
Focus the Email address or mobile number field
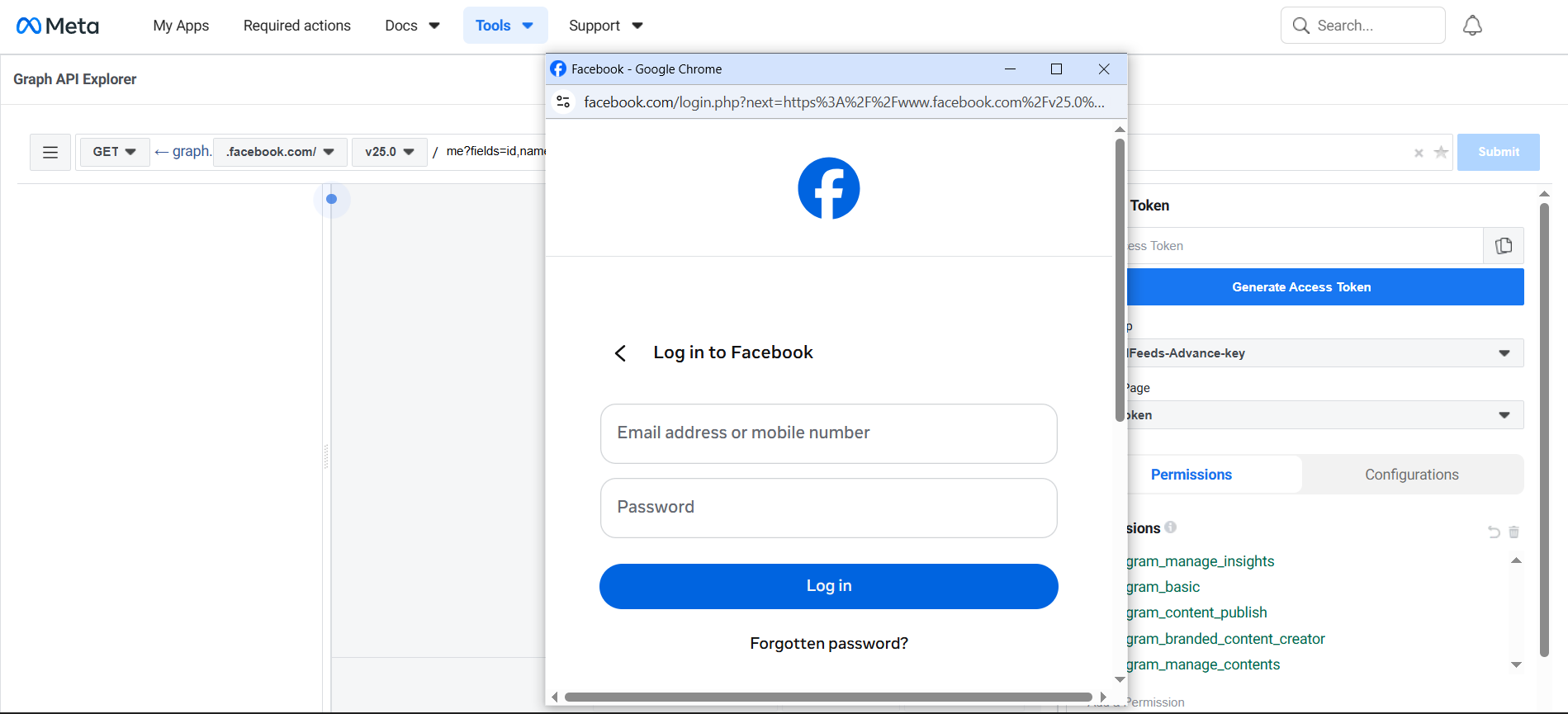(828, 433)
